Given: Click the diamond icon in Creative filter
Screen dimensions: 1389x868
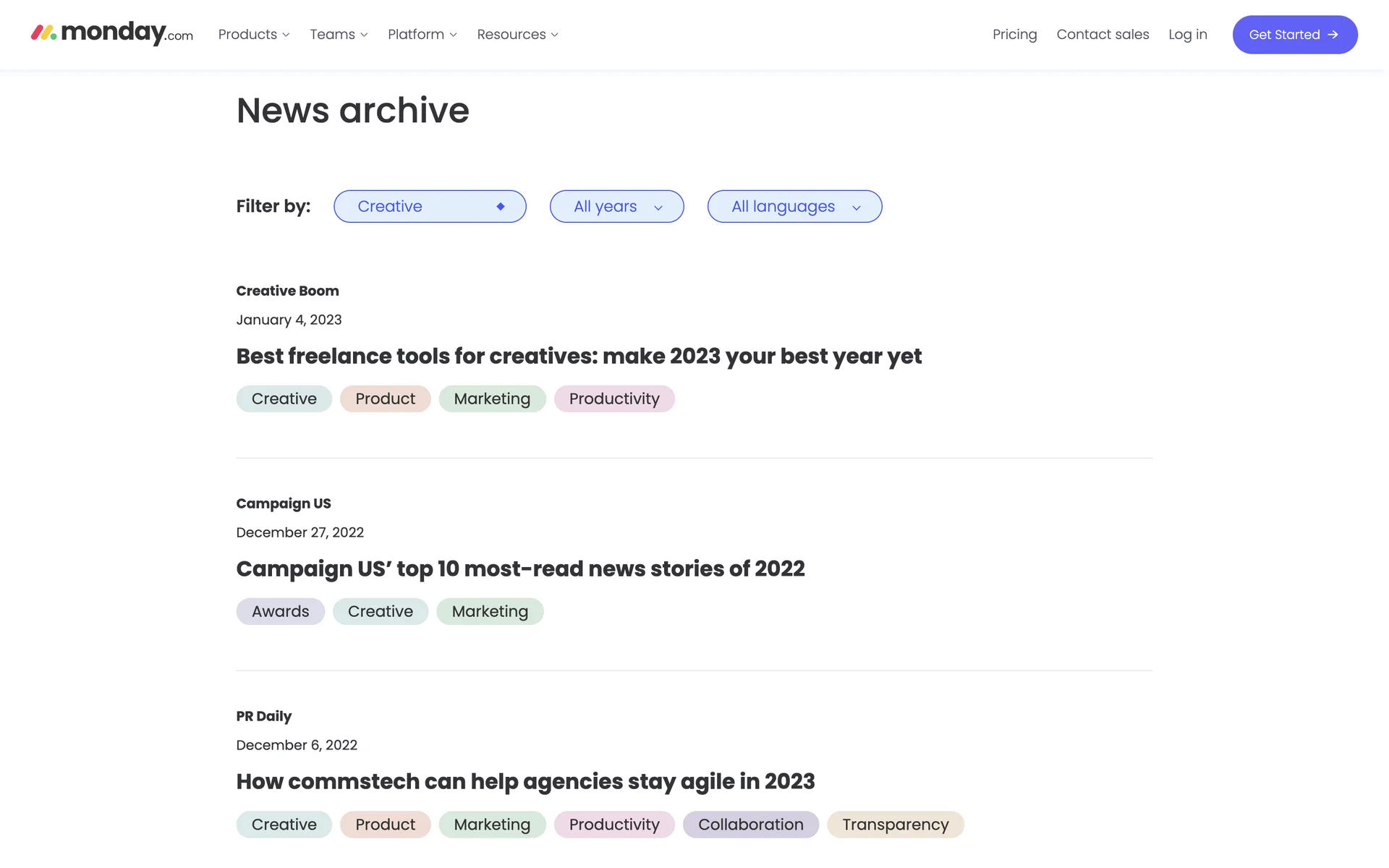Looking at the screenshot, I should click(500, 207).
